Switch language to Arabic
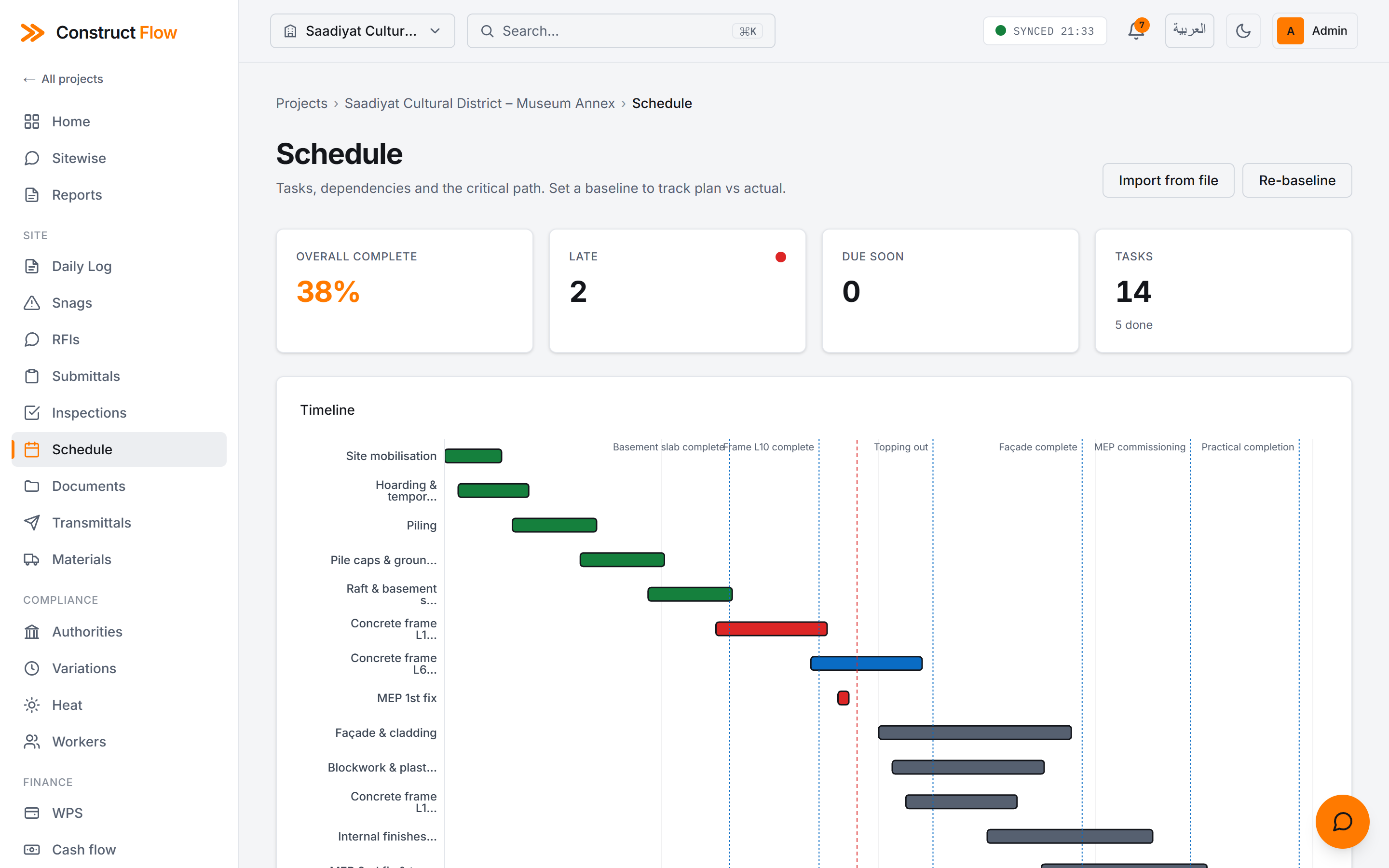The height and width of the screenshot is (868, 1389). (x=1189, y=31)
